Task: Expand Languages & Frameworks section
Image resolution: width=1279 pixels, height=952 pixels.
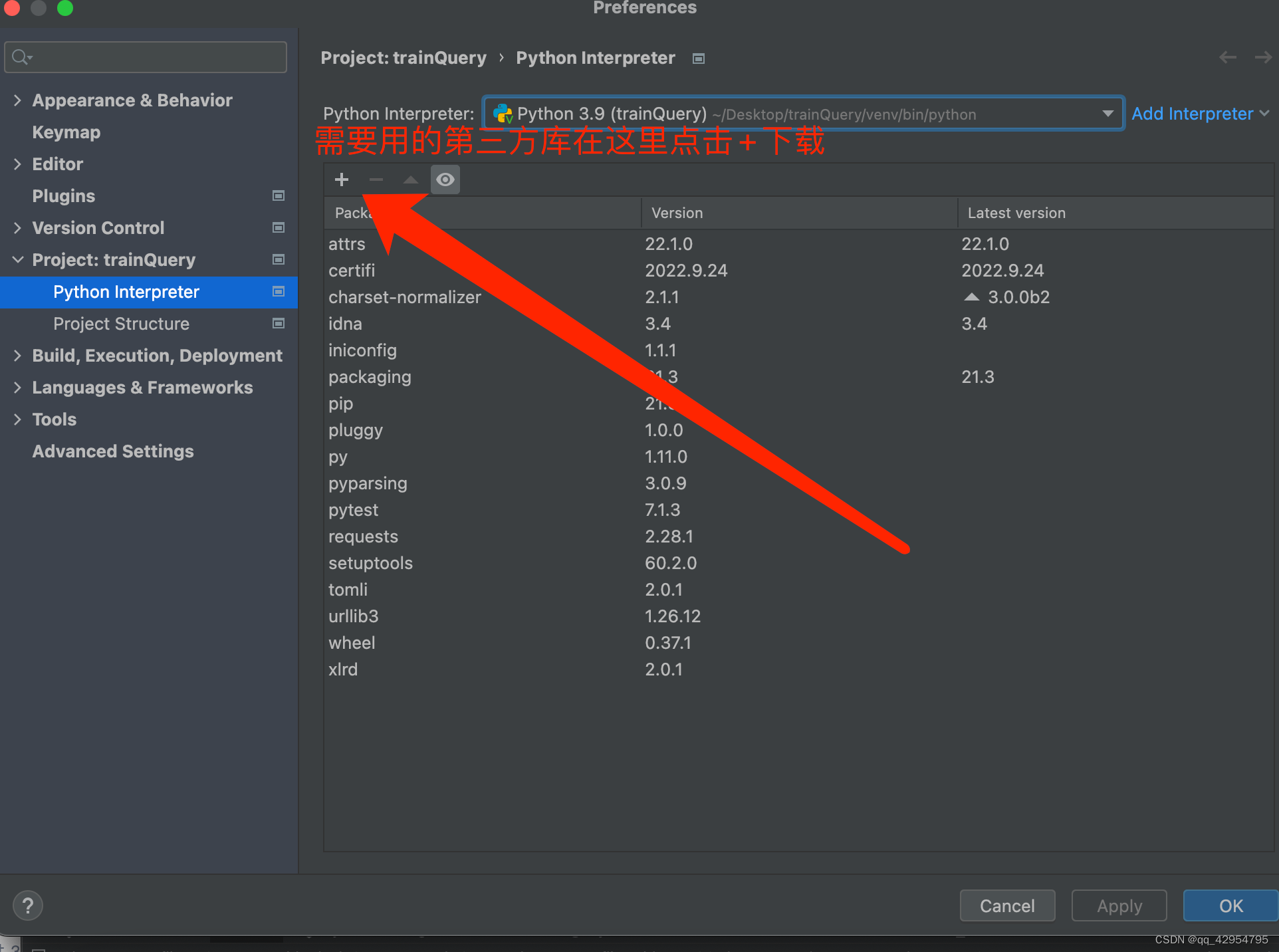Action: pyautogui.click(x=18, y=388)
